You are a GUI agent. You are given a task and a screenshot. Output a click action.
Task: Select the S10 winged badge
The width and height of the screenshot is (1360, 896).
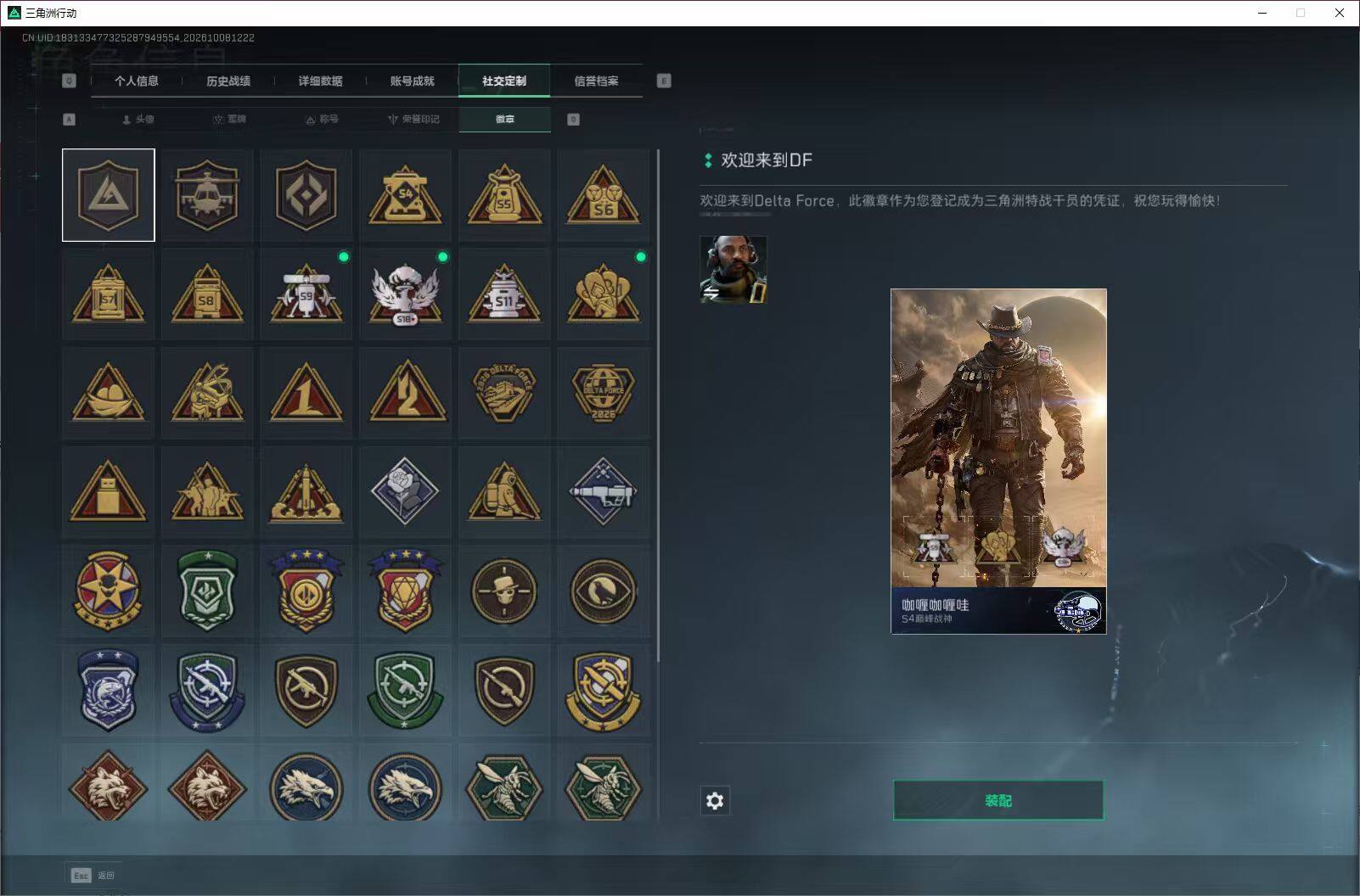click(406, 294)
